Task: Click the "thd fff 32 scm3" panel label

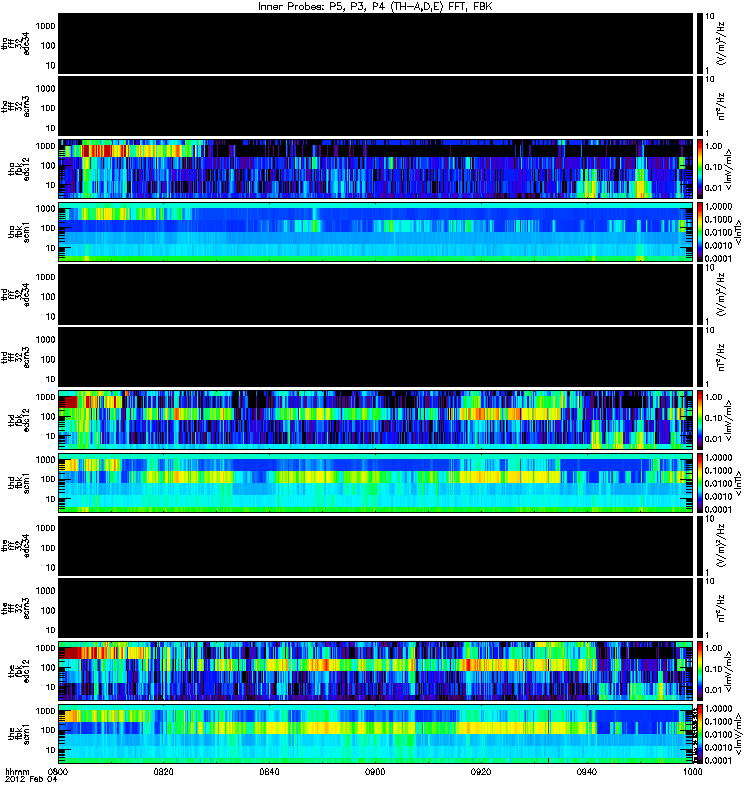Action: point(15,357)
